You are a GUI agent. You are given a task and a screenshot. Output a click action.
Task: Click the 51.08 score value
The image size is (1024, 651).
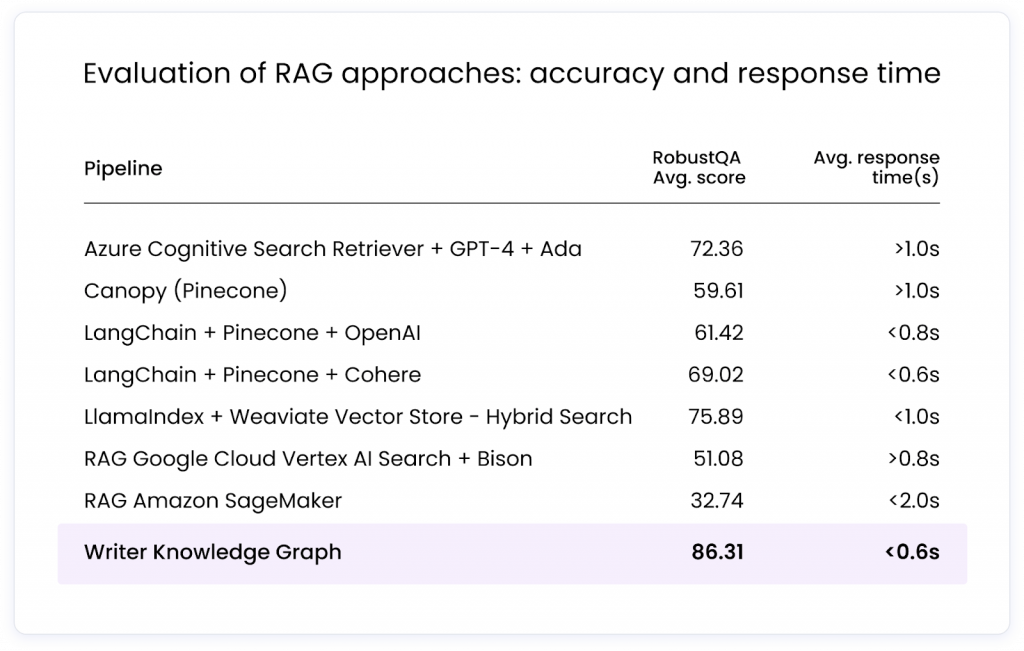click(x=717, y=458)
